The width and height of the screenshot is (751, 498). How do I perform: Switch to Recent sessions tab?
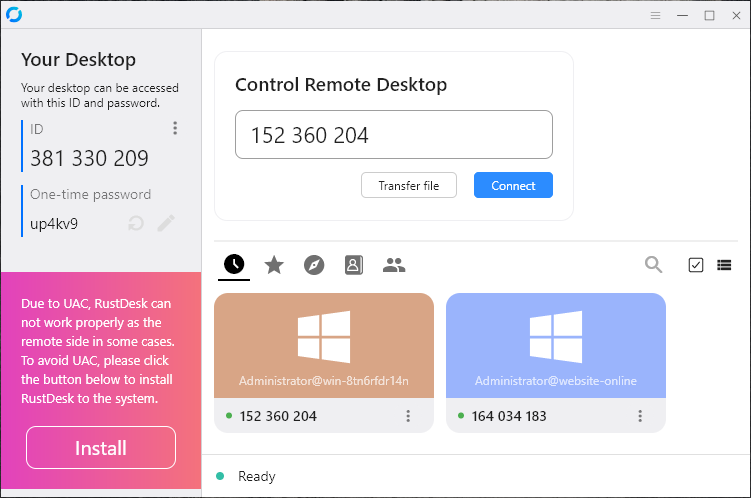[x=234, y=264]
